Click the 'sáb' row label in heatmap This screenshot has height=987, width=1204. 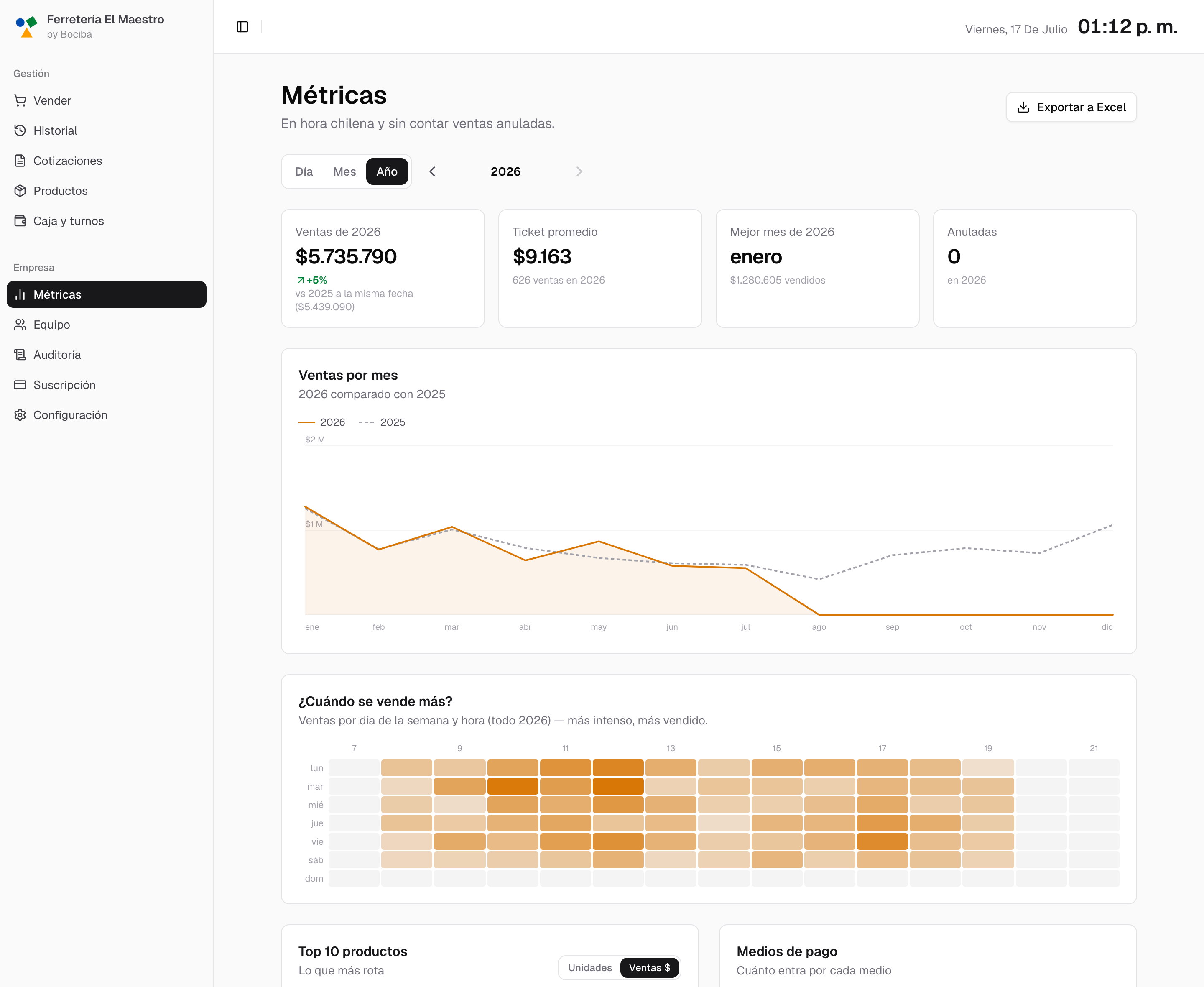tap(316, 860)
